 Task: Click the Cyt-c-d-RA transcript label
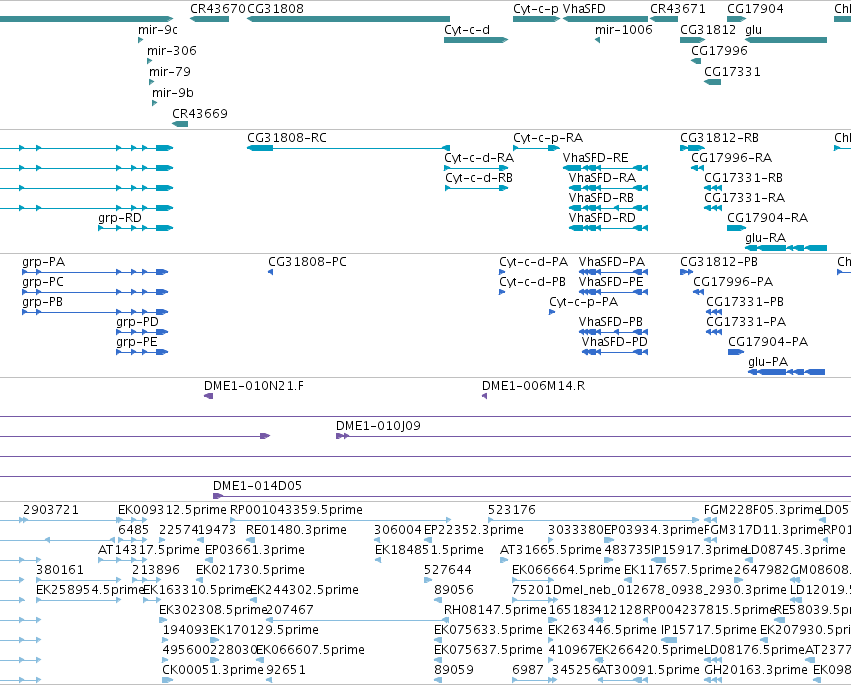479,158
